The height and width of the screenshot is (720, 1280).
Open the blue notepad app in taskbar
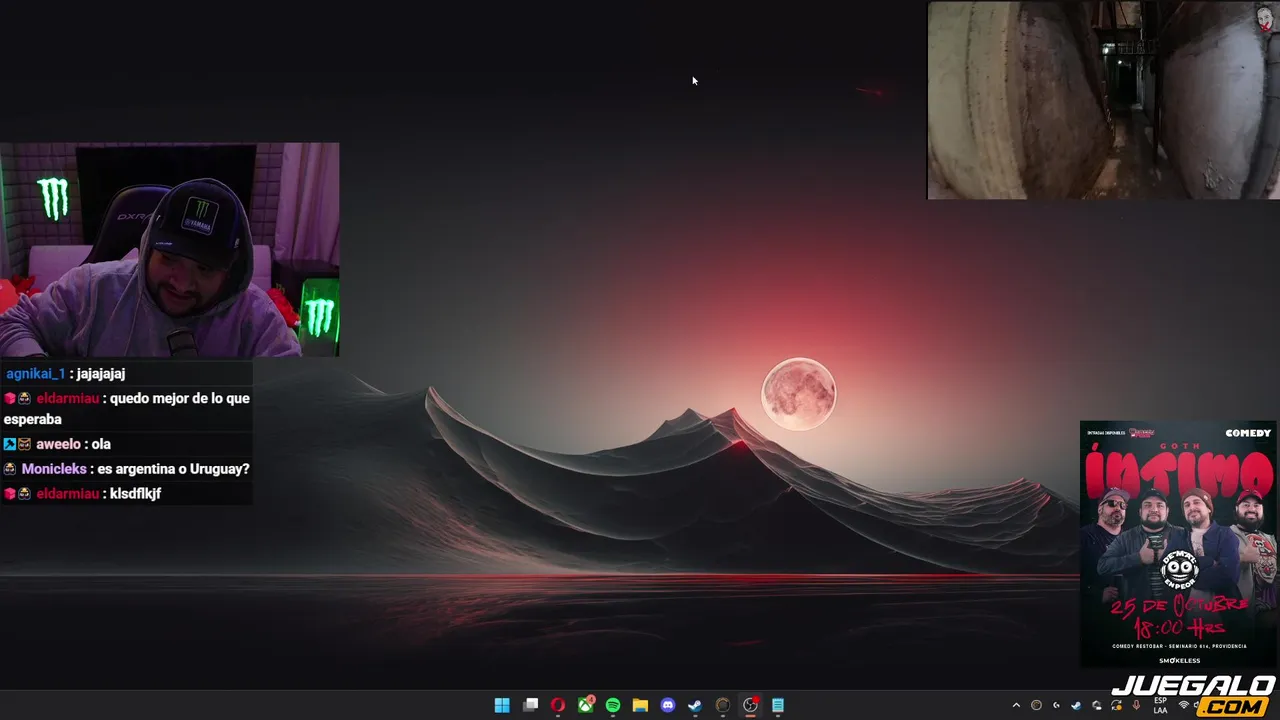(778, 705)
